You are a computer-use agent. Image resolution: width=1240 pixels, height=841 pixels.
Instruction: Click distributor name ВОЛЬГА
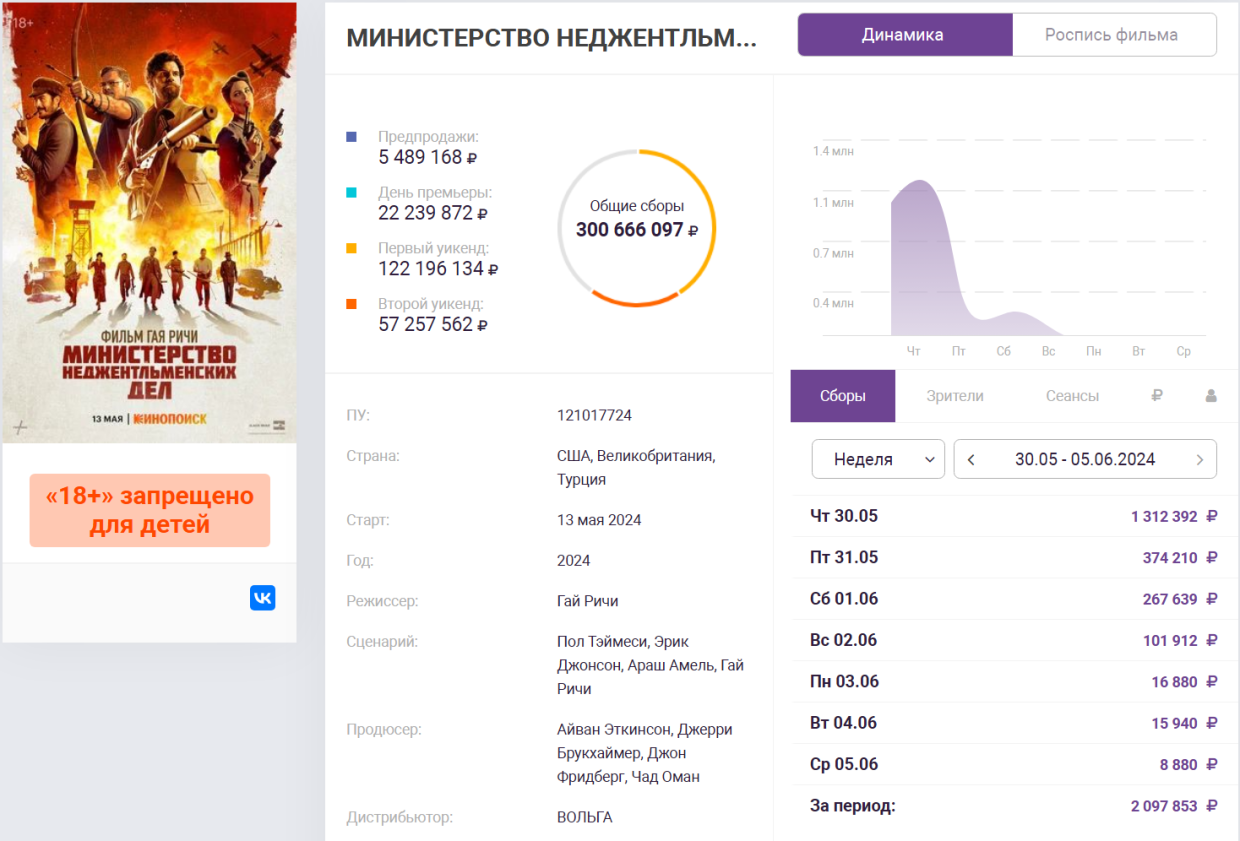pyautogui.click(x=585, y=817)
